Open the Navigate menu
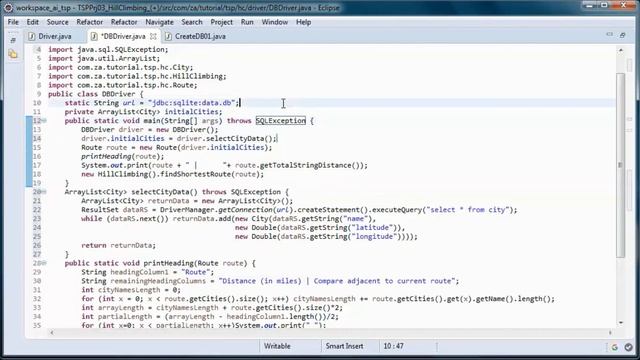The width and height of the screenshot is (640, 360). [x=159, y=22]
